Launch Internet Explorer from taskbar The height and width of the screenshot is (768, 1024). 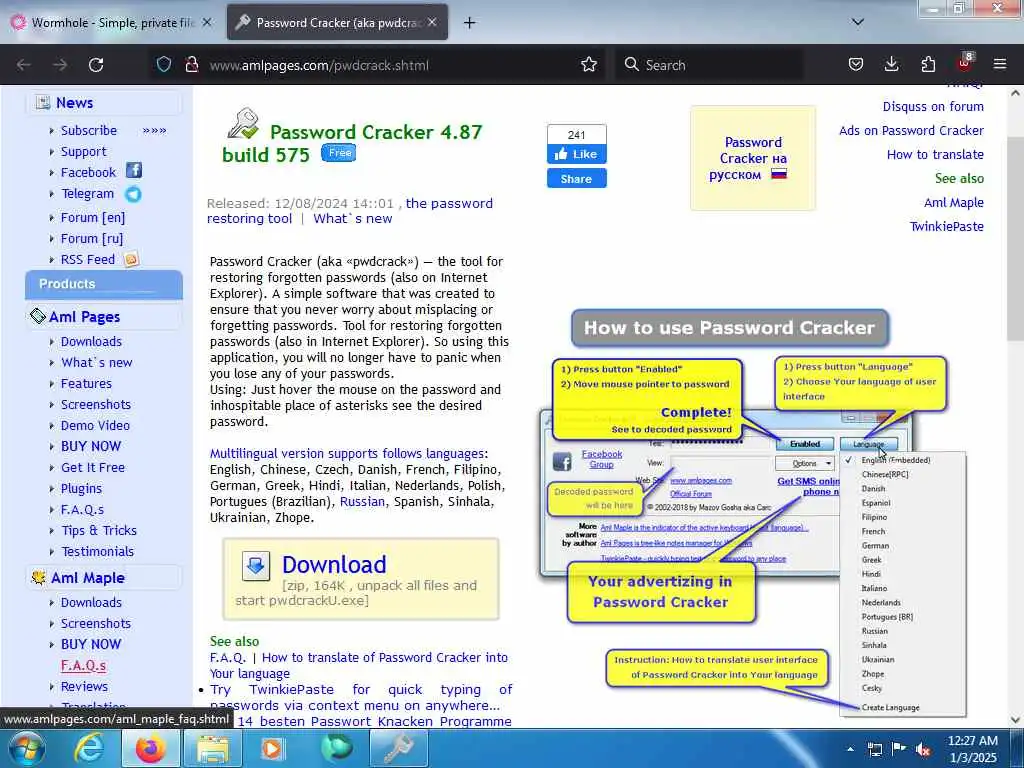(x=89, y=748)
